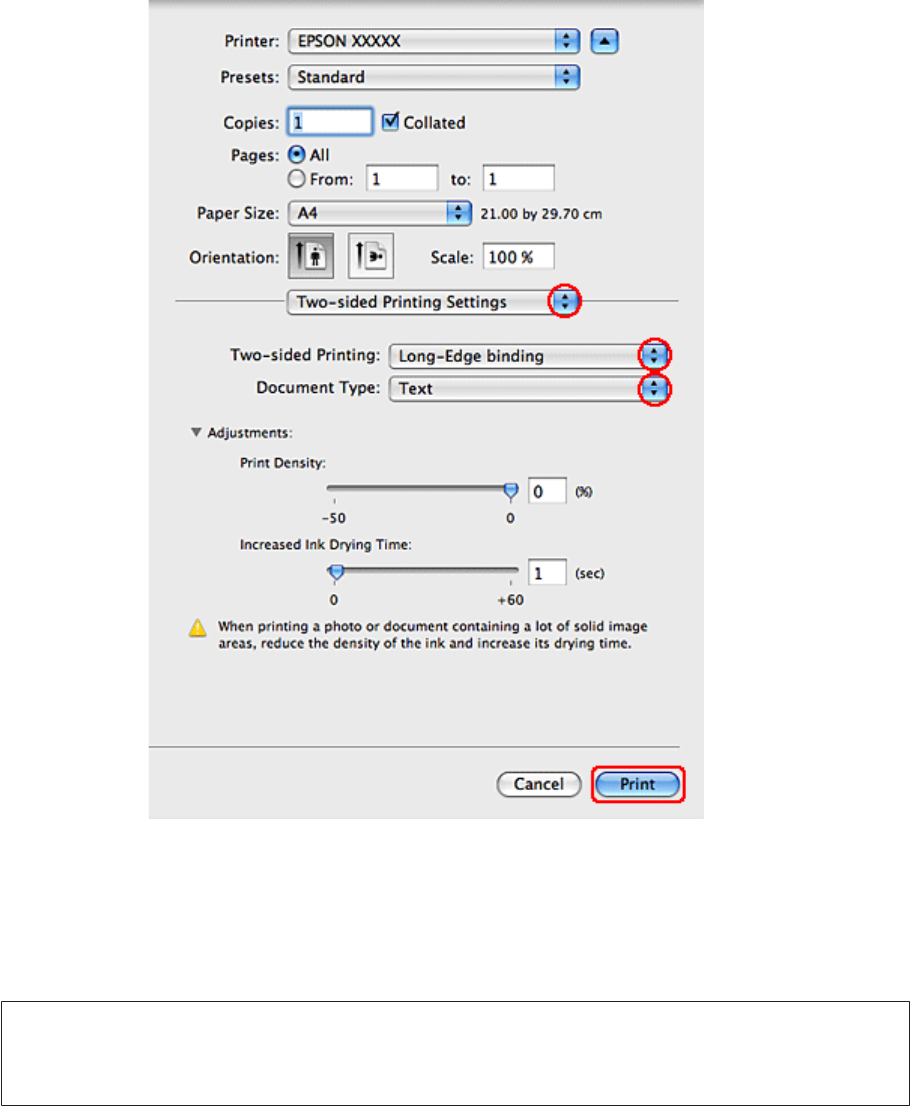Click the to page number field
Screen dimensions: 910x1107
coord(518,179)
